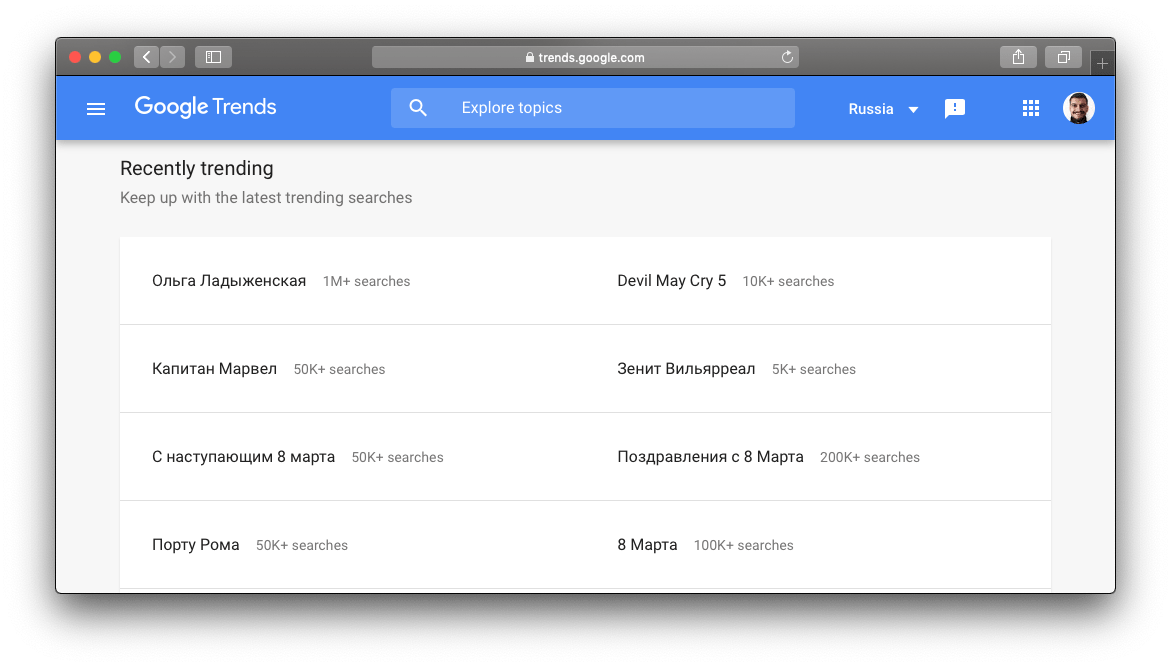Open trending search С наступающим 8 марта

tap(243, 457)
